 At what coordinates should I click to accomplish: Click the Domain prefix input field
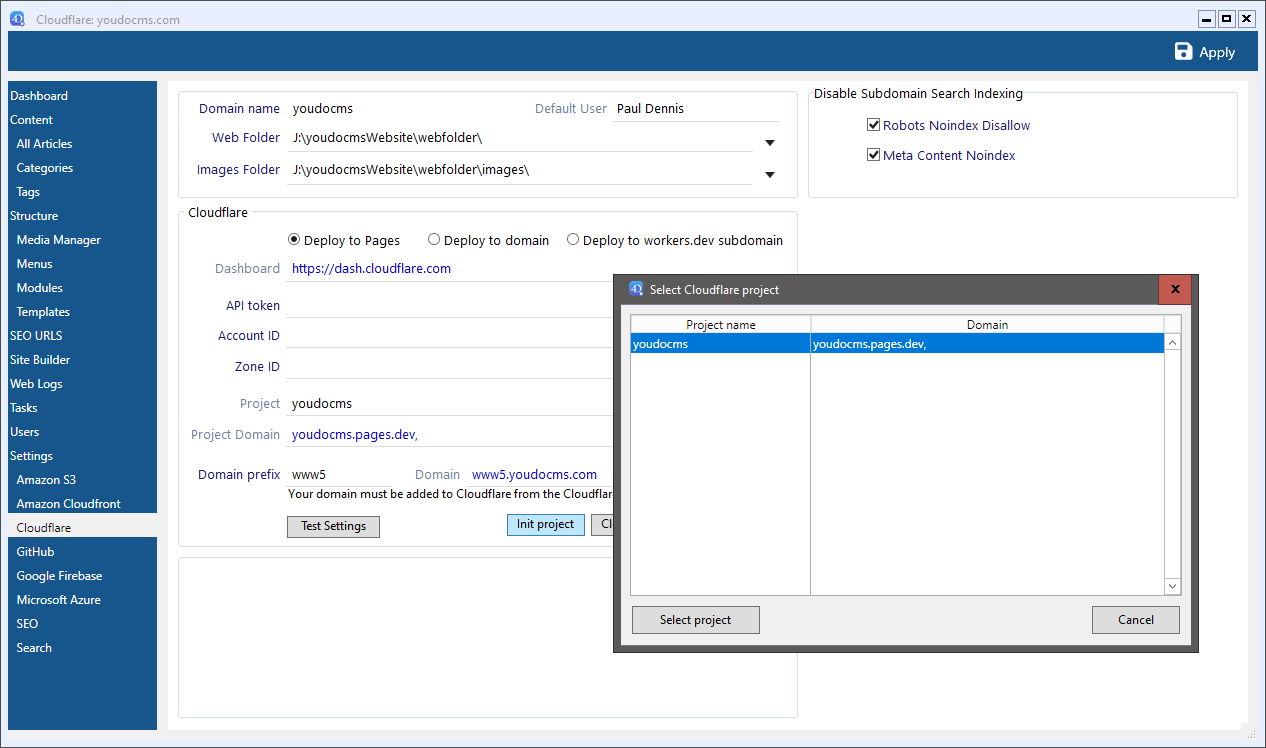pyautogui.click(x=338, y=475)
